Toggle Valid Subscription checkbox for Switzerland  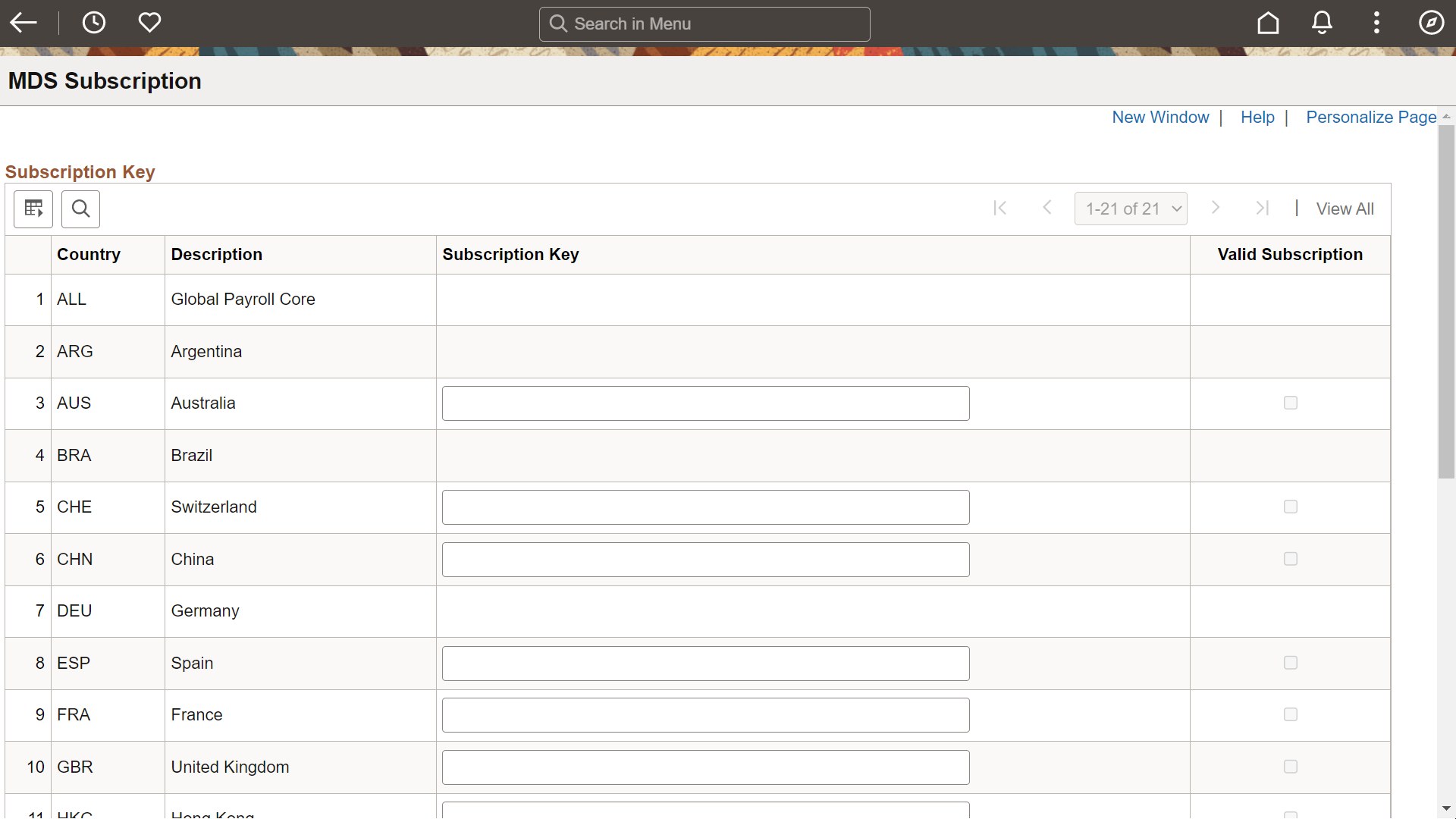click(1291, 507)
